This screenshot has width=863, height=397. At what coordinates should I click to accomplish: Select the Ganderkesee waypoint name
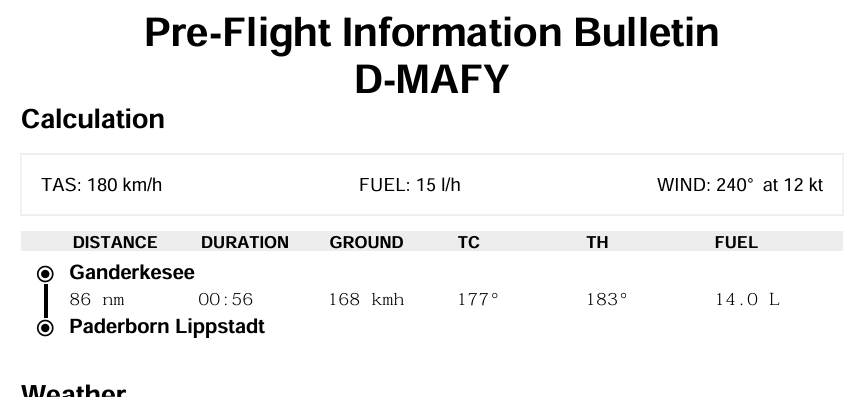pyautogui.click(x=132, y=273)
